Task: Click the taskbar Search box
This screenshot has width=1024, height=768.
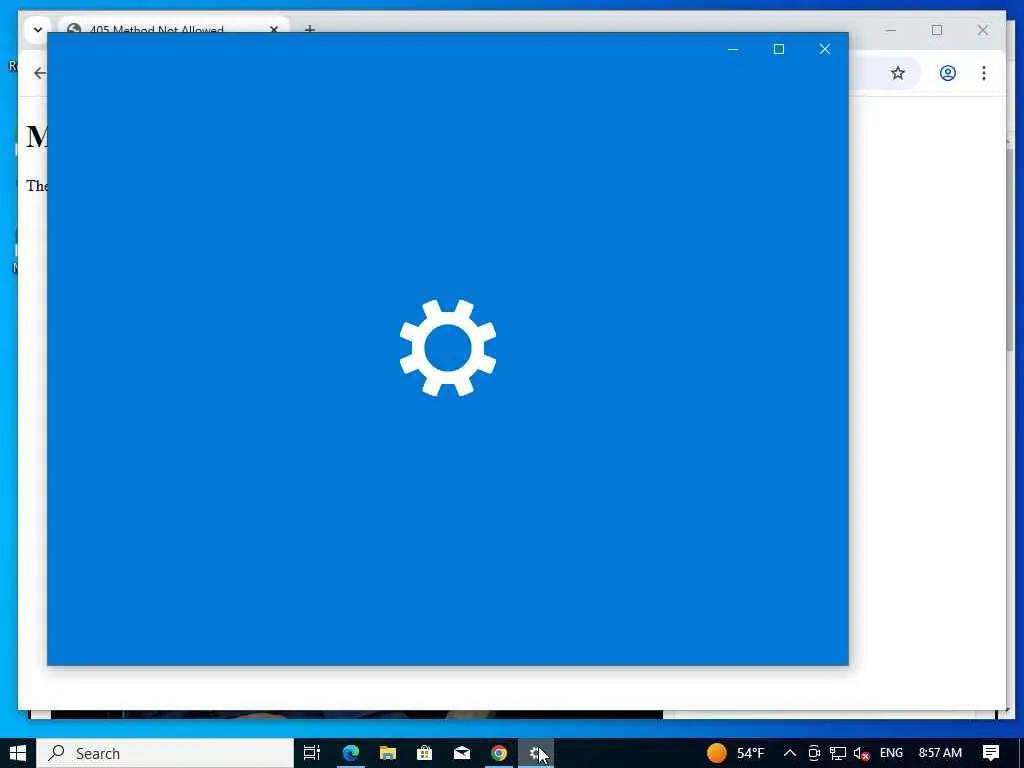Action: [x=165, y=753]
